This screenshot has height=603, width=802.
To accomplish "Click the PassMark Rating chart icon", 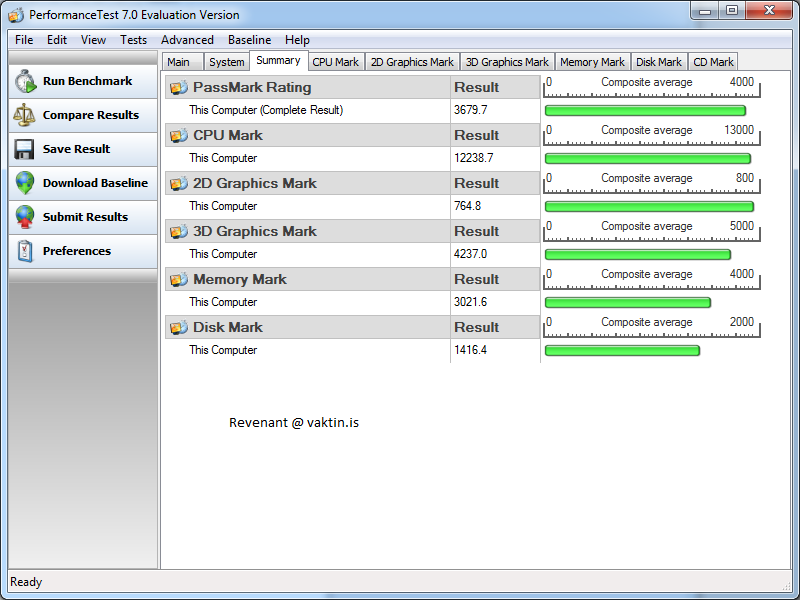I will pos(178,88).
